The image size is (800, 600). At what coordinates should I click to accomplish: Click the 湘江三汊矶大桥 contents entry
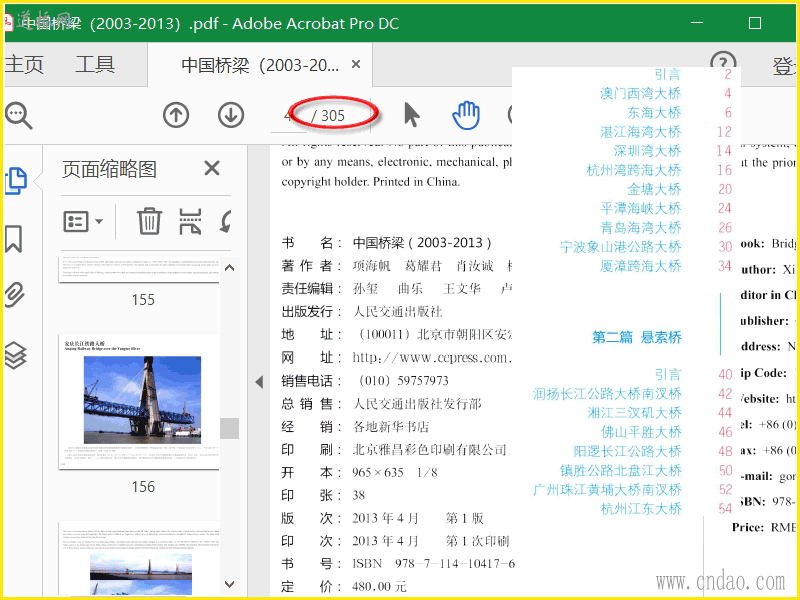634,413
